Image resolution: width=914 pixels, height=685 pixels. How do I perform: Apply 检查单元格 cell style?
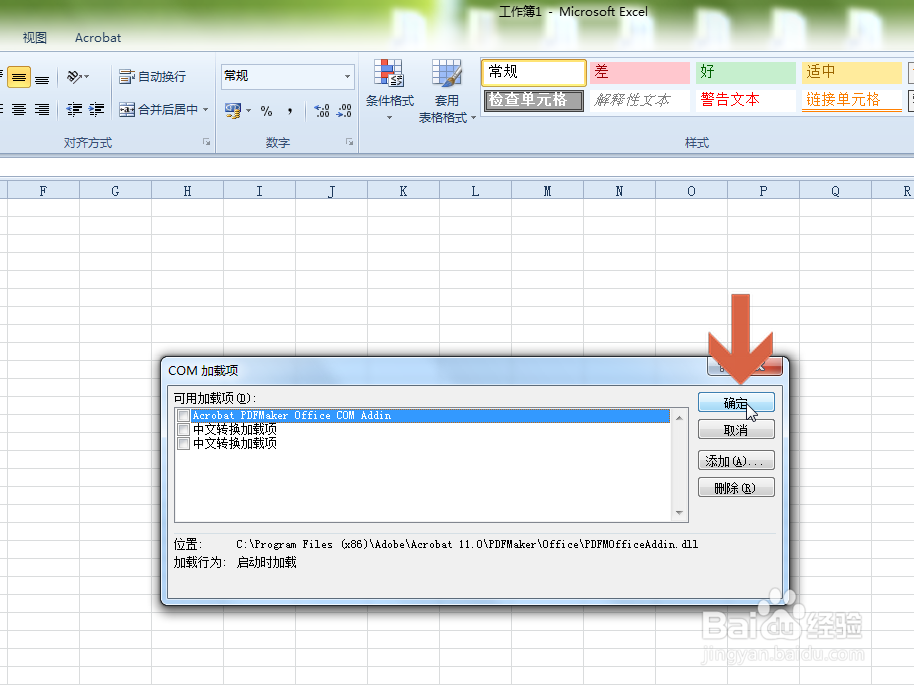[533, 100]
